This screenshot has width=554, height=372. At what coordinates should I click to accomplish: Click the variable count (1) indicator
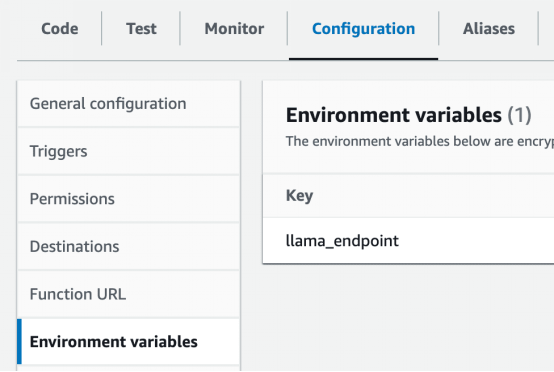pyautogui.click(x=519, y=115)
